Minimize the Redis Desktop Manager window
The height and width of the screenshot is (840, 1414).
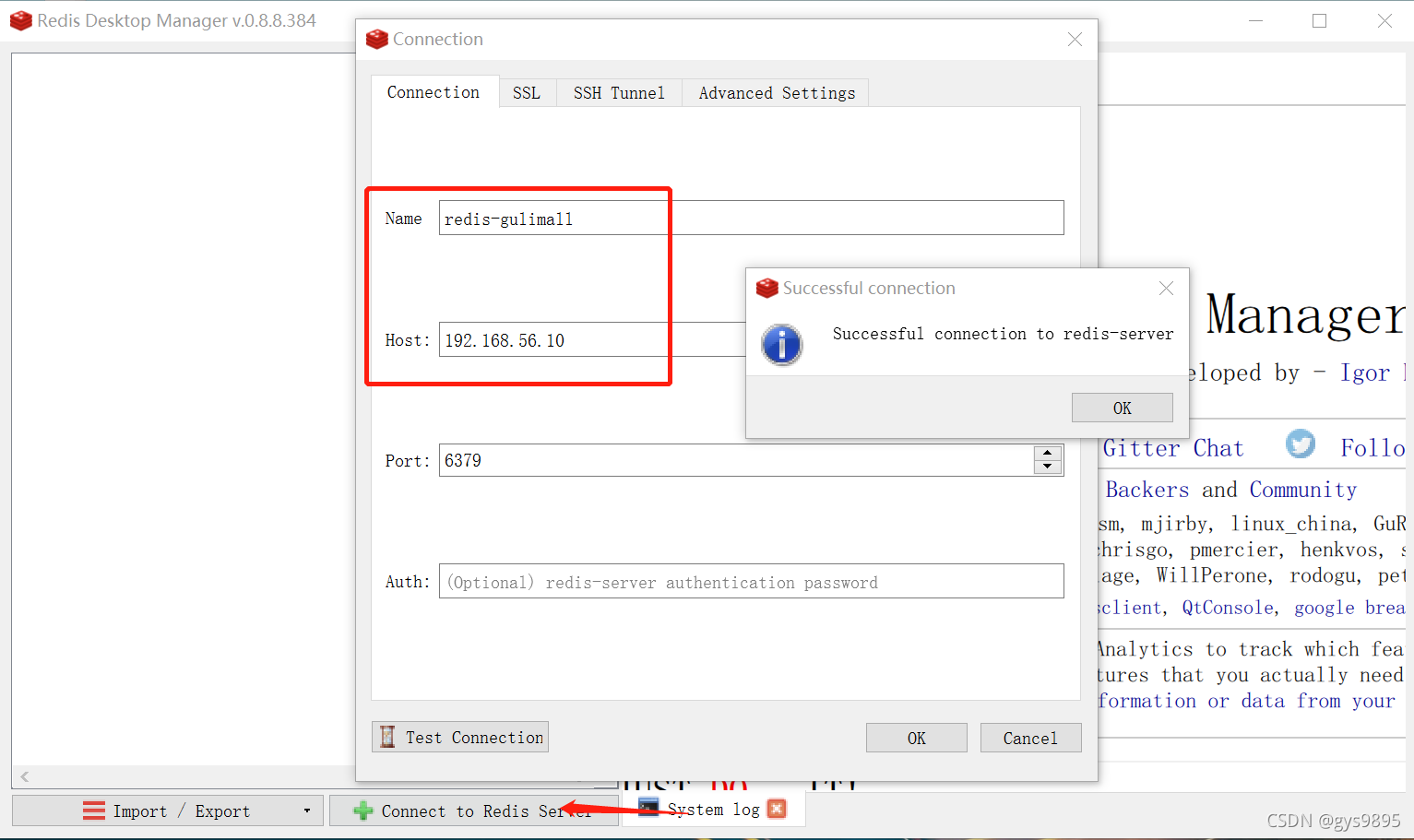pos(1255,20)
